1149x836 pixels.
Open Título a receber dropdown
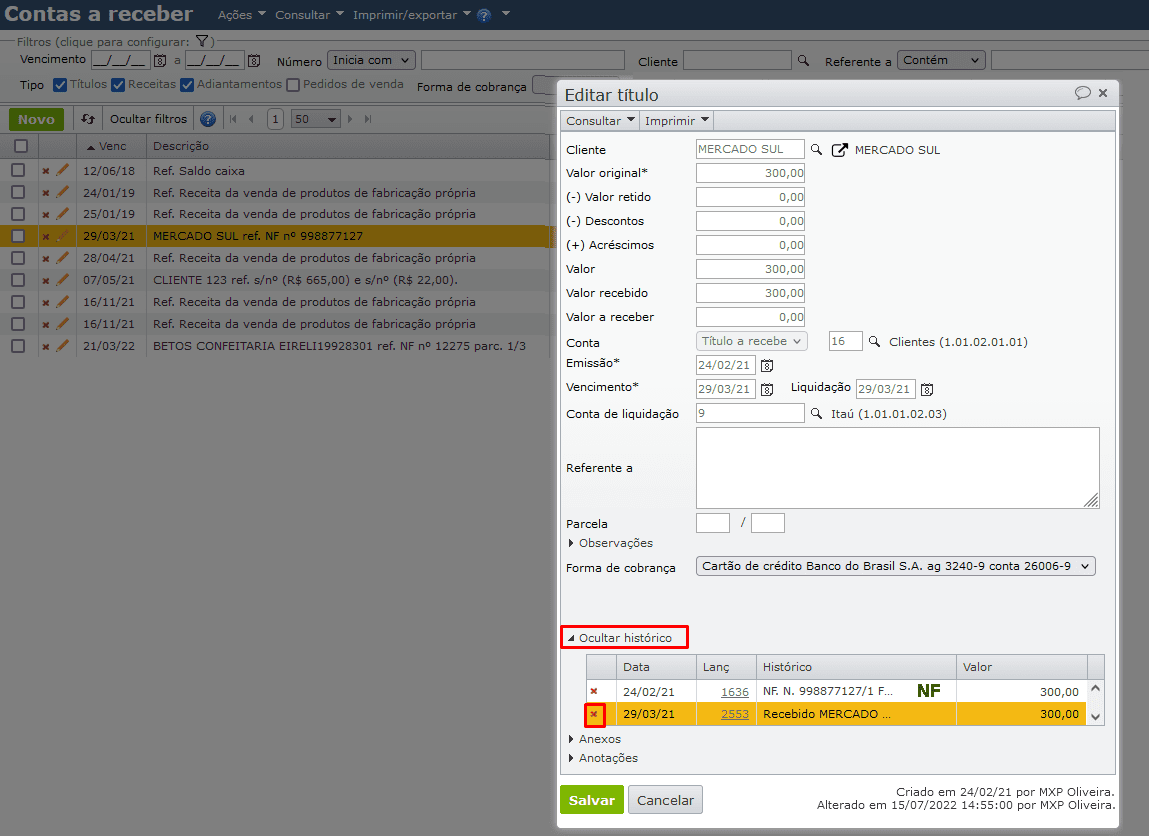coord(751,341)
